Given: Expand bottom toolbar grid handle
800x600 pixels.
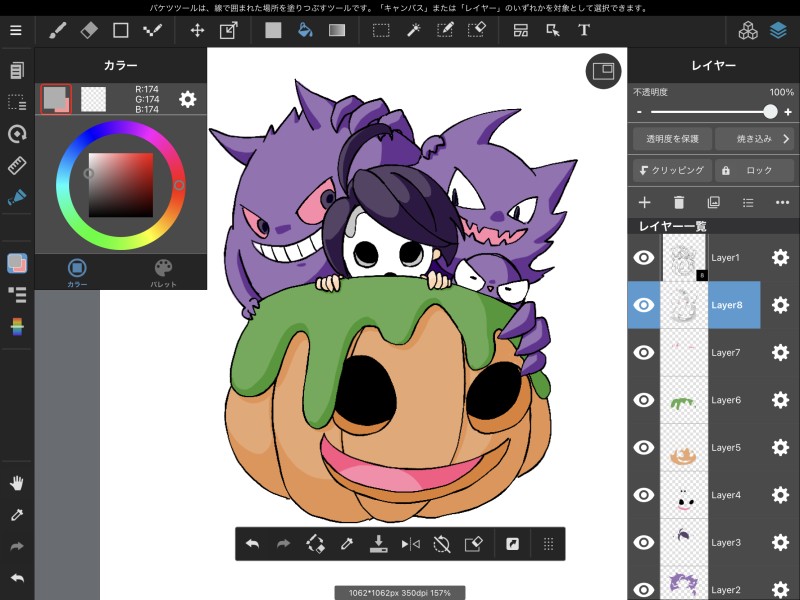Looking at the screenshot, I should click(x=548, y=544).
